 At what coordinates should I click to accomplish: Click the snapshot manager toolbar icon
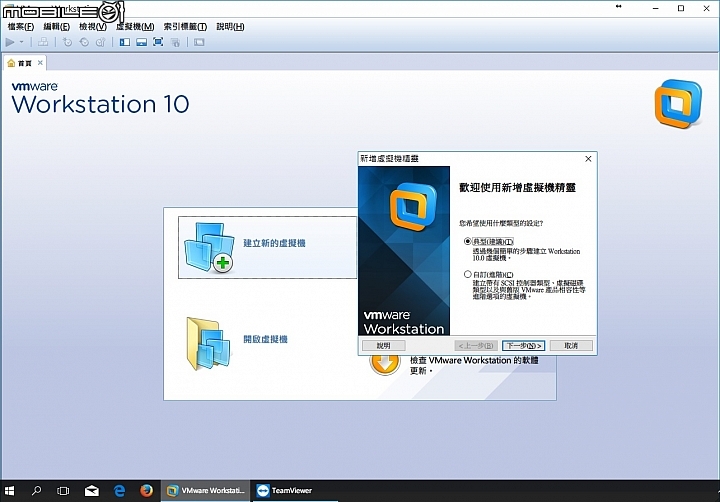pyautogui.click(x=101, y=42)
